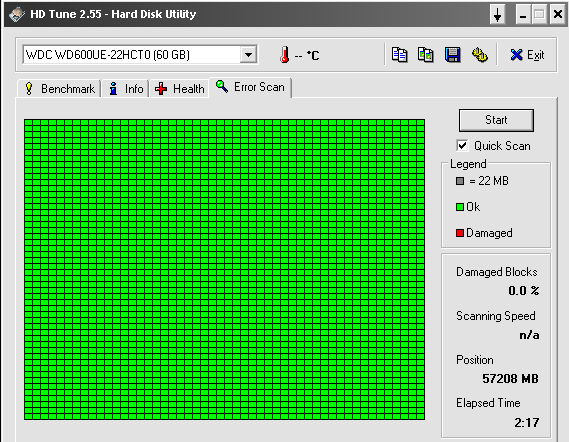Click the blue floppy disk save icon
The width and height of the screenshot is (569, 442).
[453, 55]
